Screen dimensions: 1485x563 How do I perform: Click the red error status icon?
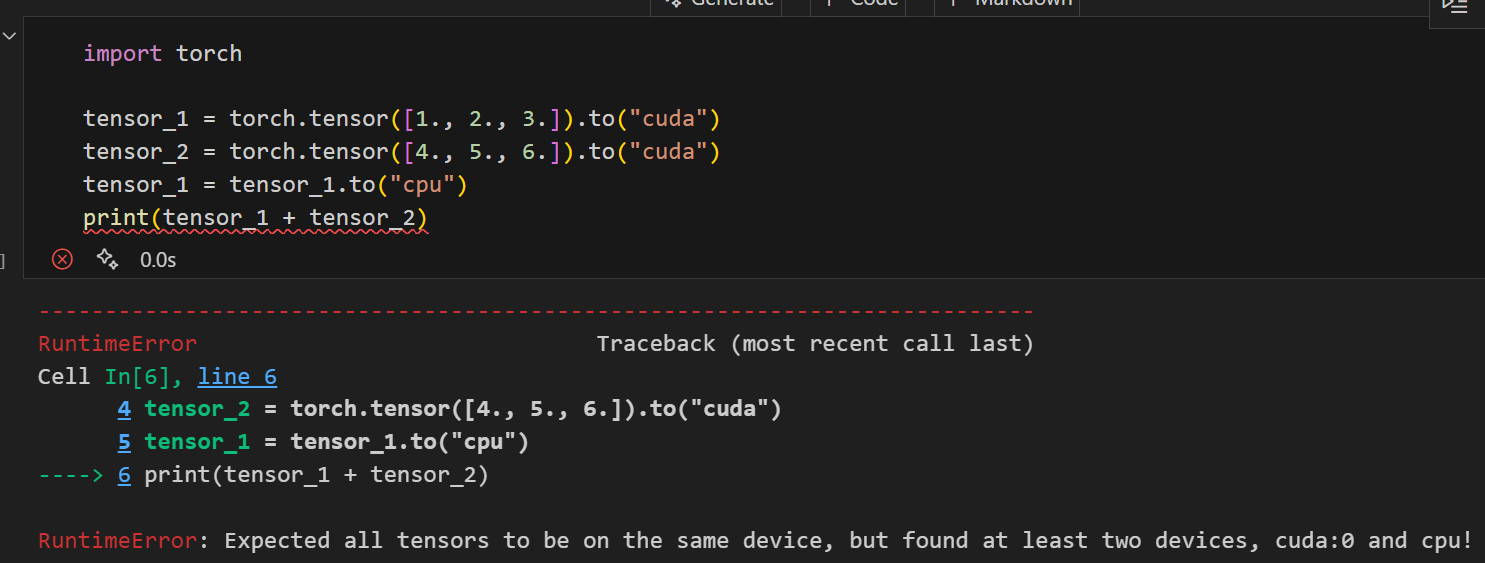[62, 260]
